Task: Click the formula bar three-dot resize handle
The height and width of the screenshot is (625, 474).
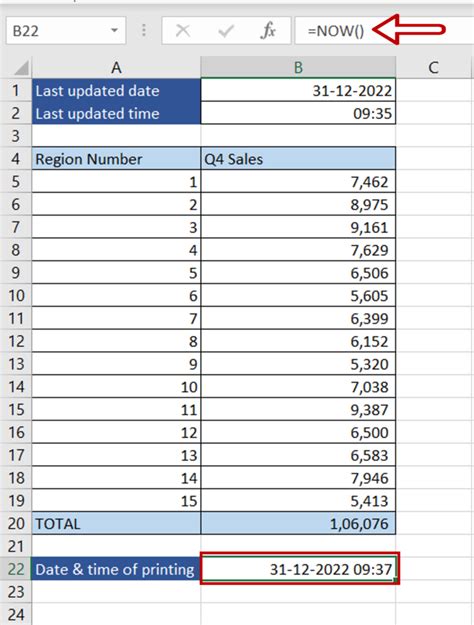Action: pos(144,30)
